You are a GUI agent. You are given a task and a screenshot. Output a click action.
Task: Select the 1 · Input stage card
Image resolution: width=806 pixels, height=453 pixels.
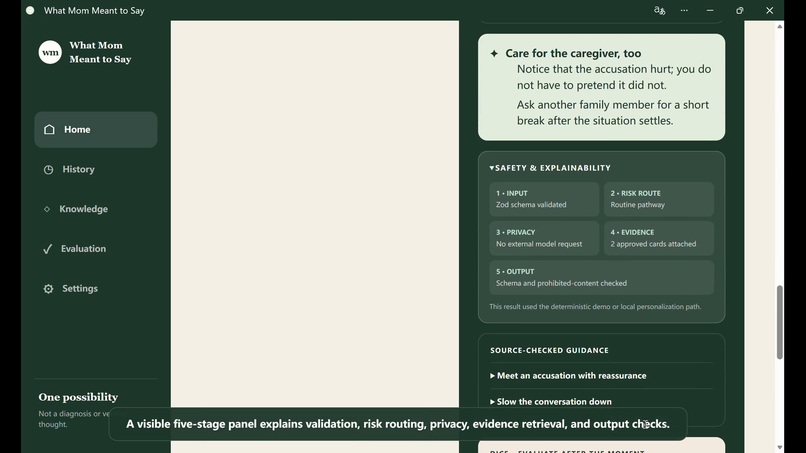pyautogui.click(x=544, y=199)
